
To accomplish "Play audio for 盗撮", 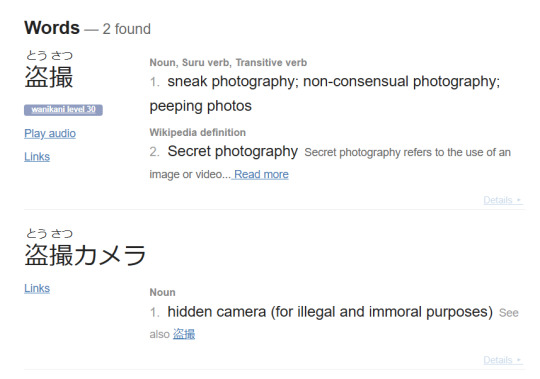I will (x=50, y=134).
